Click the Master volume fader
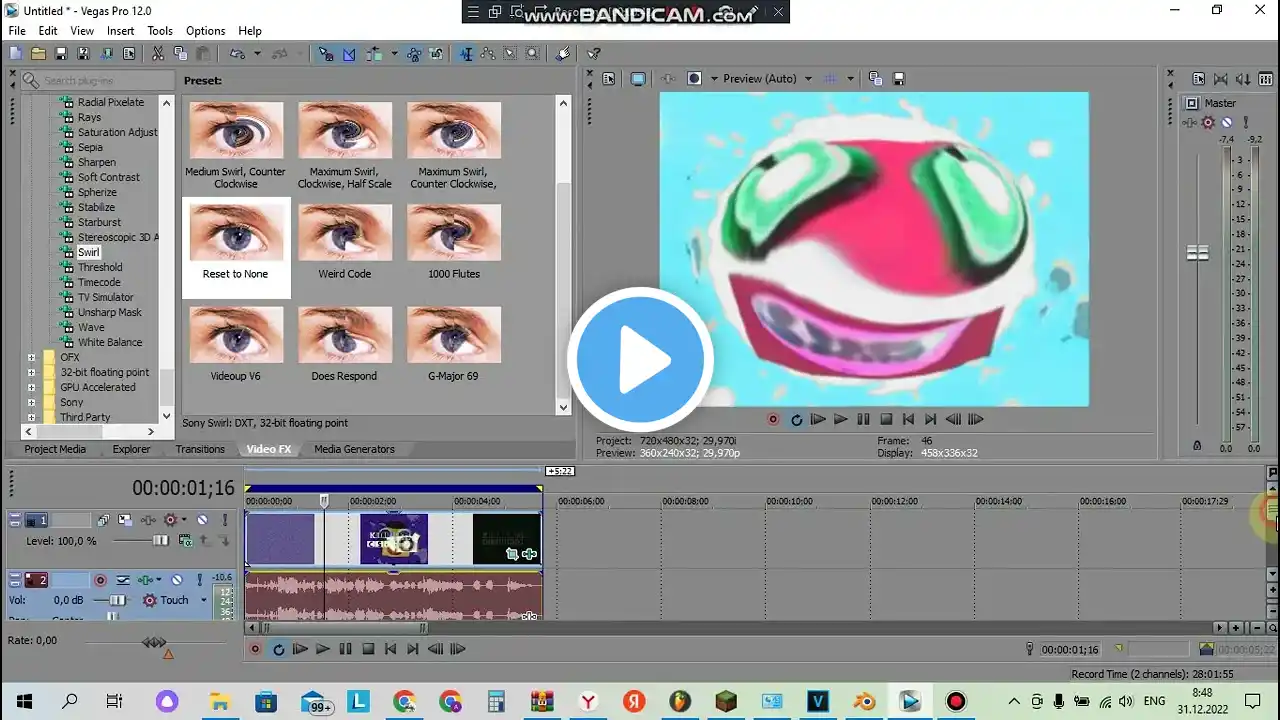This screenshot has height=720, width=1280. [x=1197, y=253]
